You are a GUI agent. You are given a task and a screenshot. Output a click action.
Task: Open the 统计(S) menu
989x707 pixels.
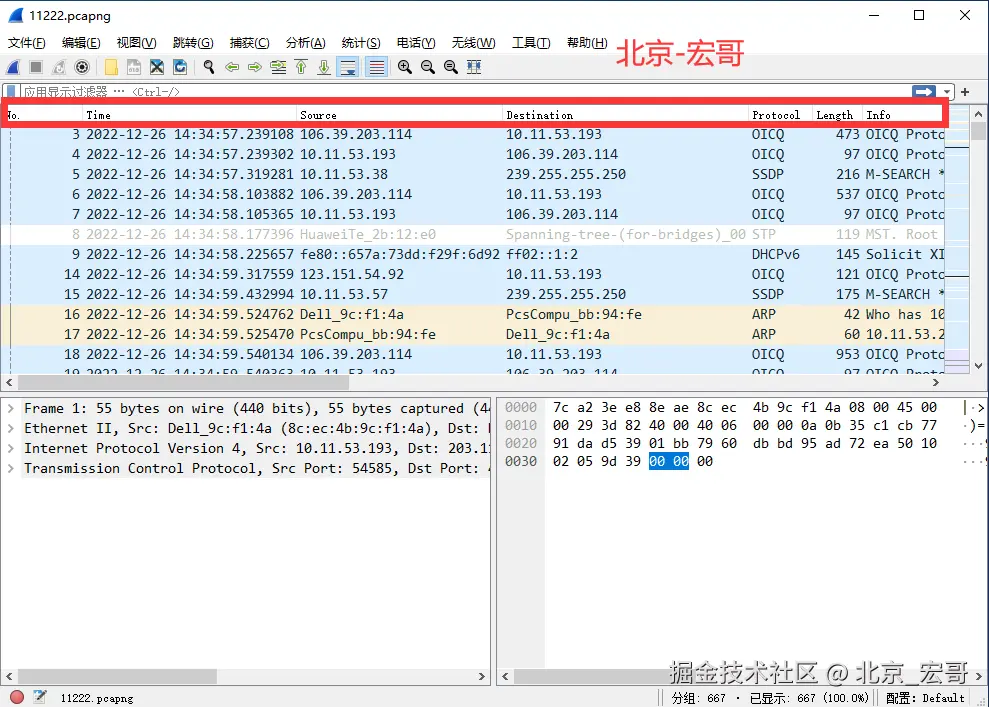point(361,43)
